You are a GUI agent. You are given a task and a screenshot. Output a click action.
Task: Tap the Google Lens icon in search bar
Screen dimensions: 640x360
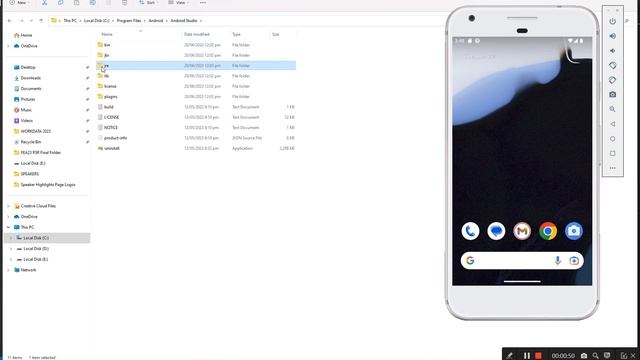(574, 260)
